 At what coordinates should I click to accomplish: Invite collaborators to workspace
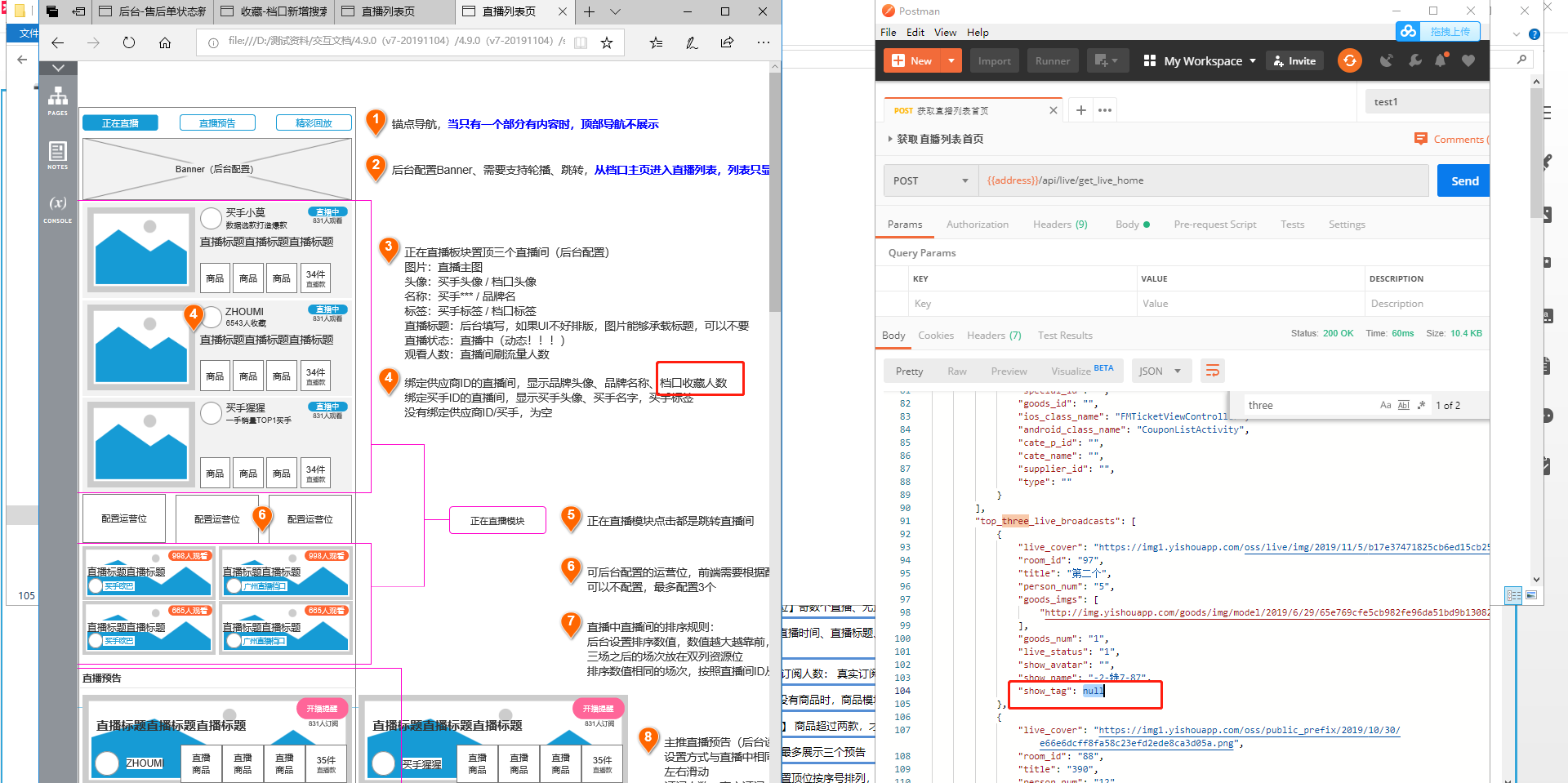[1294, 60]
